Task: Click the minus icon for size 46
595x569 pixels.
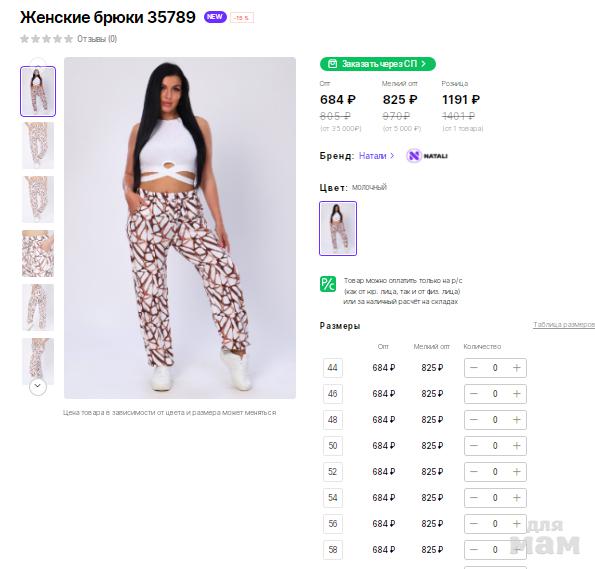Action: click(x=474, y=394)
